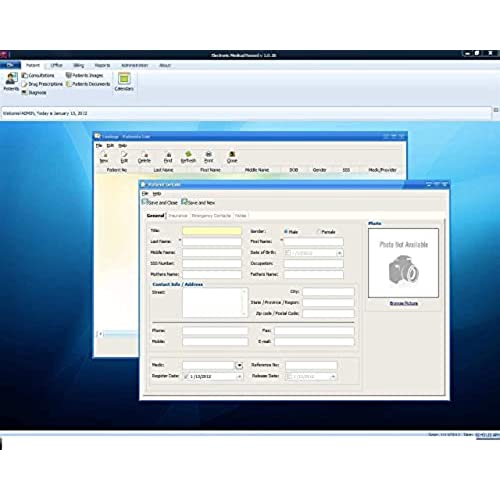
Task: Open the Date of Birth date picker dropdown
Action: click(x=339, y=253)
